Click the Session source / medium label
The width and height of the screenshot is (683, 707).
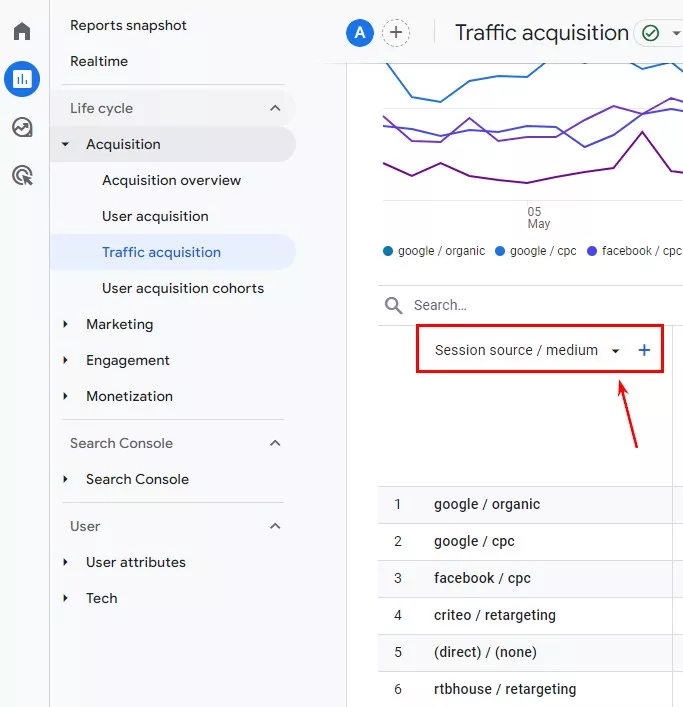click(516, 350)
